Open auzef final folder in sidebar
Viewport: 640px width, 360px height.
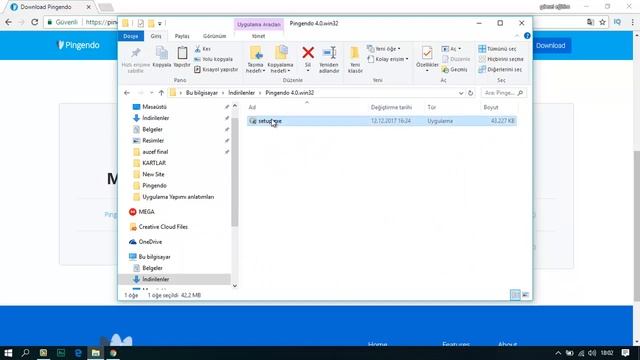(155, 152)
